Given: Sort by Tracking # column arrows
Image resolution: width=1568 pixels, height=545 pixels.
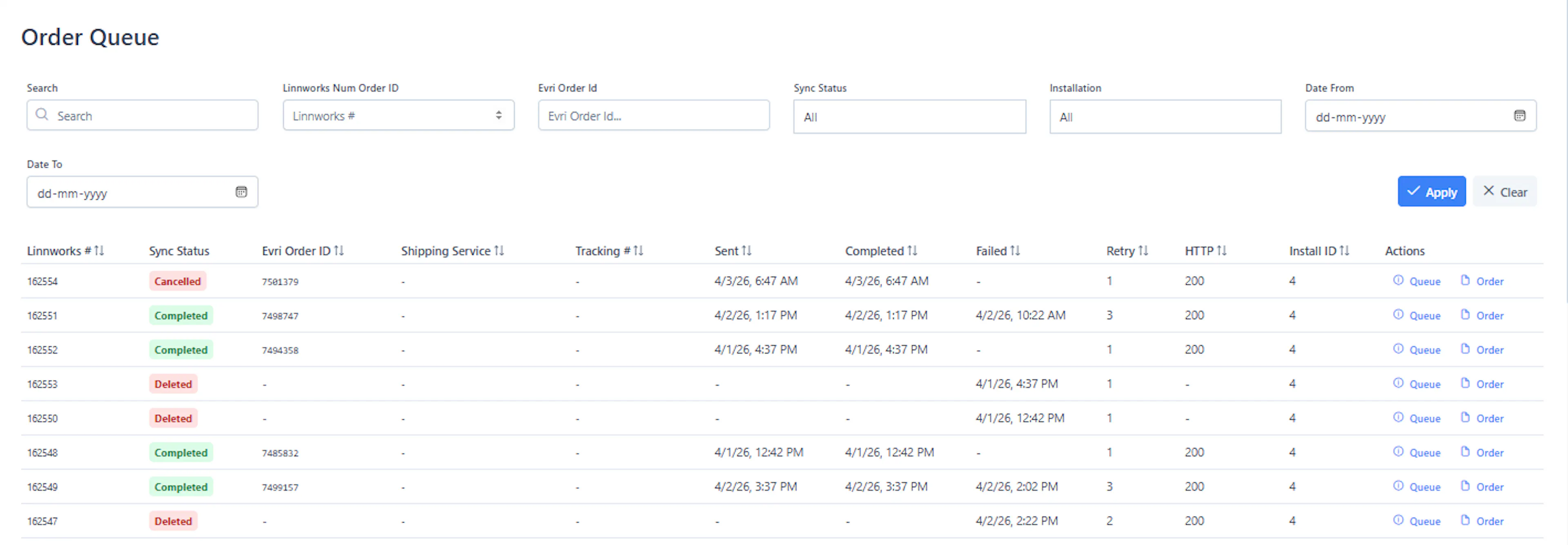Looking at the screenshot, I should point(638,251).
